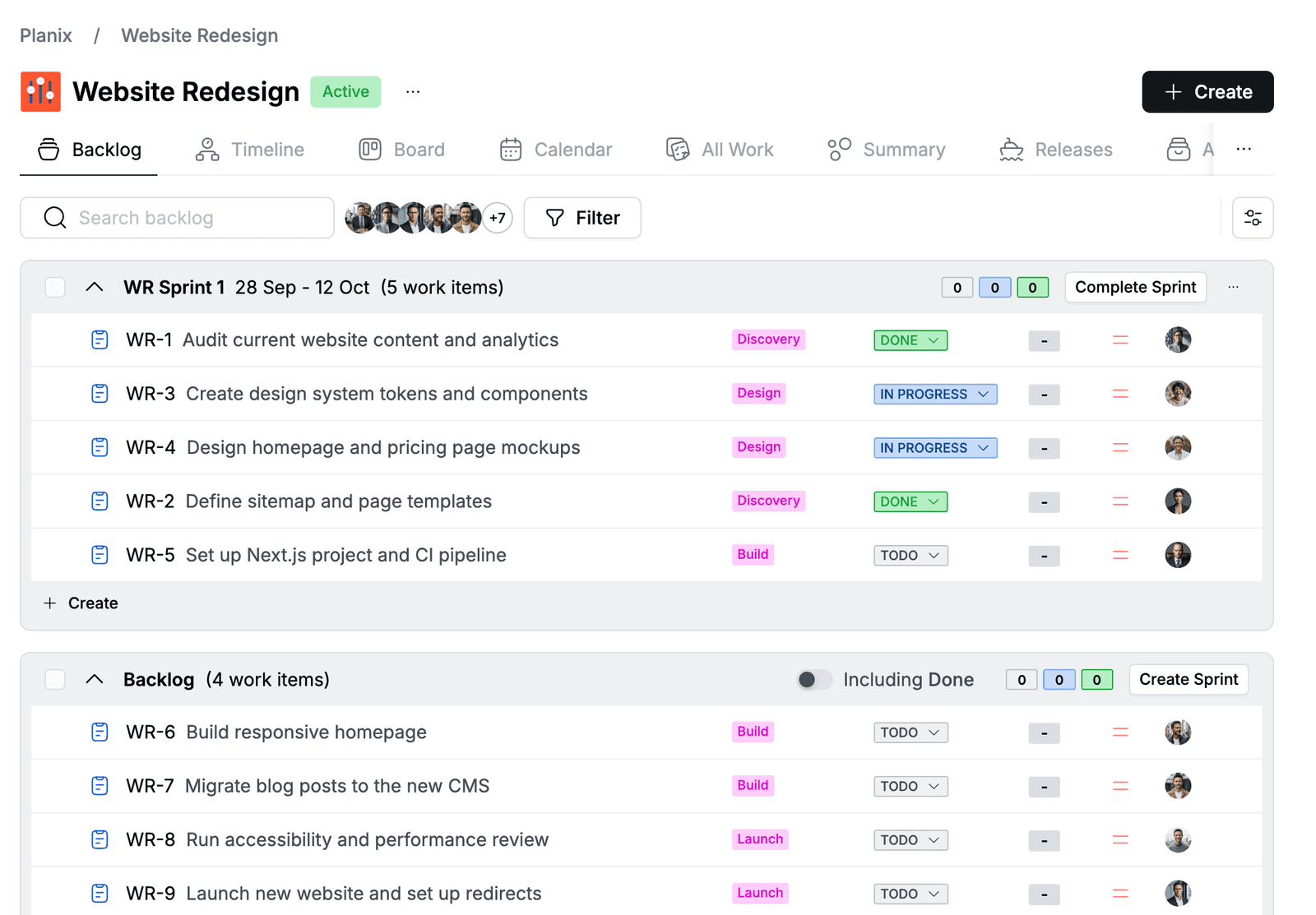
Task: Collapse the Backlog section
Action: [x=95, y=679]
